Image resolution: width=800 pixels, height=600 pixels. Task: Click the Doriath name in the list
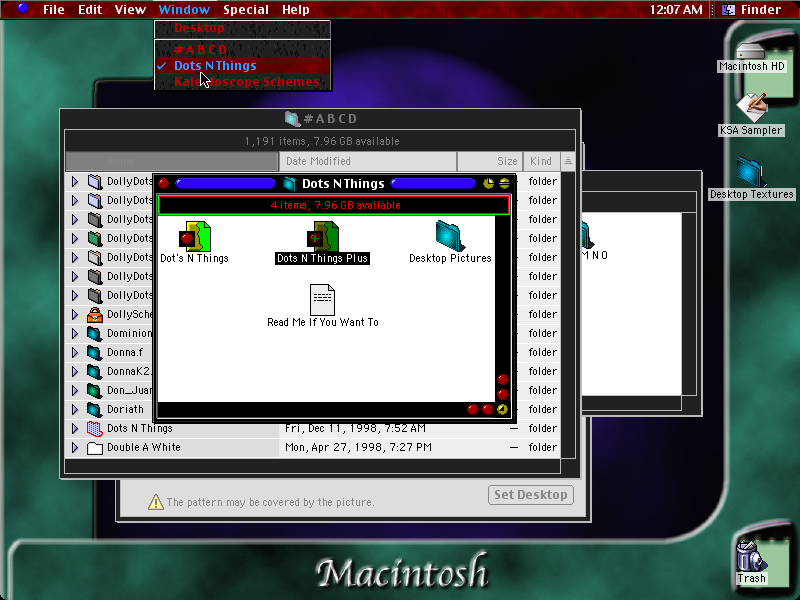(126, 410)
